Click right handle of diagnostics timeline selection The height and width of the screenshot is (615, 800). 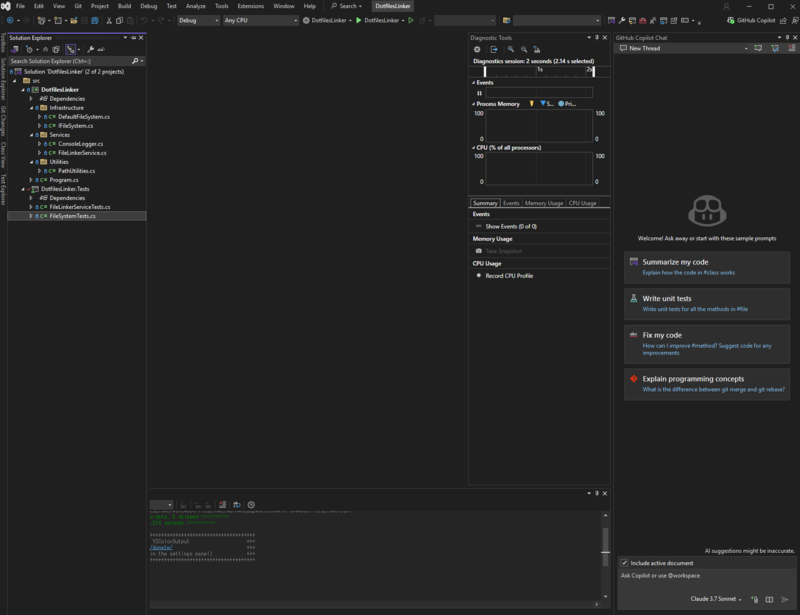point(593,71)
